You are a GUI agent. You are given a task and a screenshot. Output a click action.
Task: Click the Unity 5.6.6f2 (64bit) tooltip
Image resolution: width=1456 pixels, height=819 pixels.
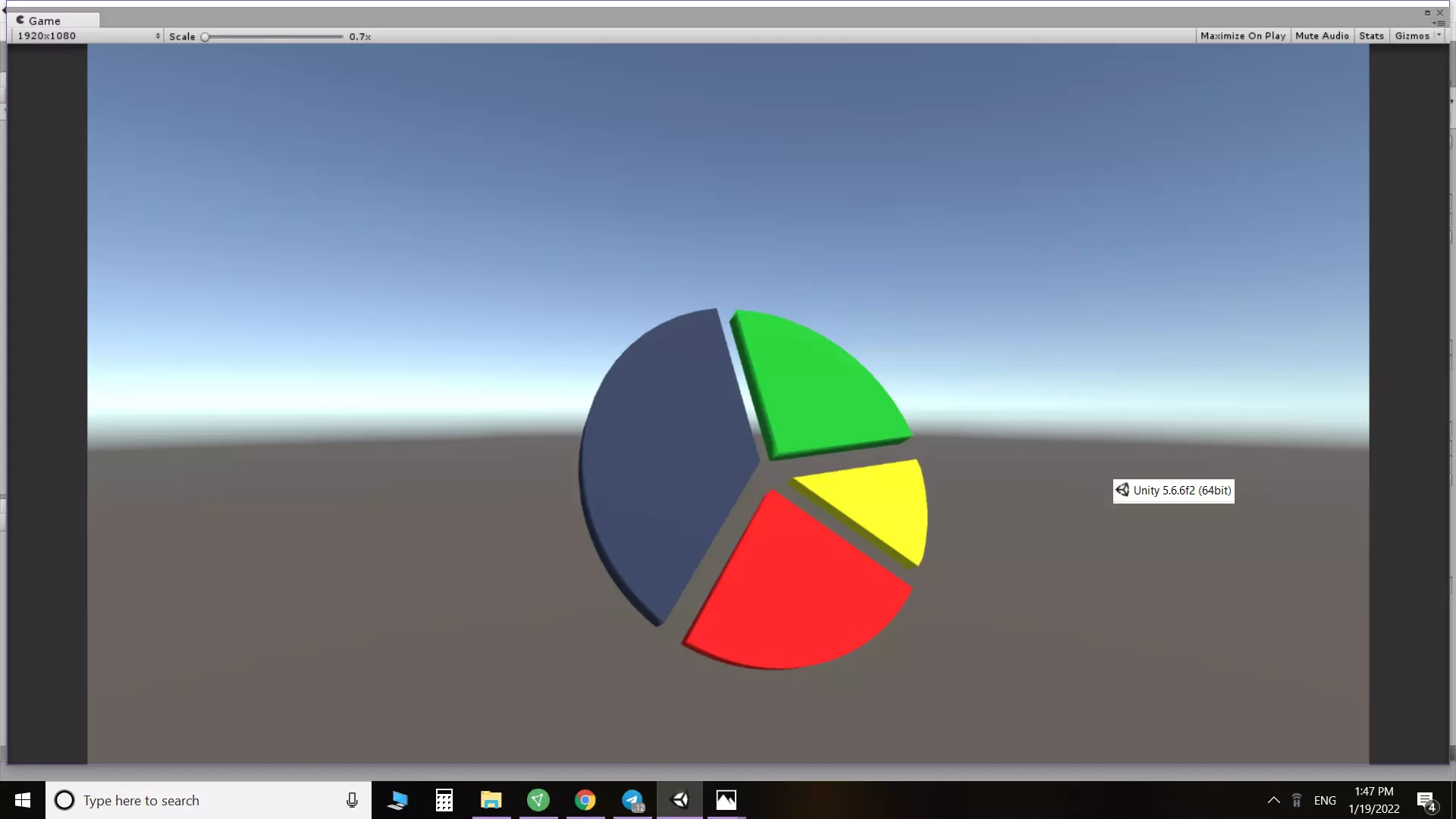coord(1173,491)
